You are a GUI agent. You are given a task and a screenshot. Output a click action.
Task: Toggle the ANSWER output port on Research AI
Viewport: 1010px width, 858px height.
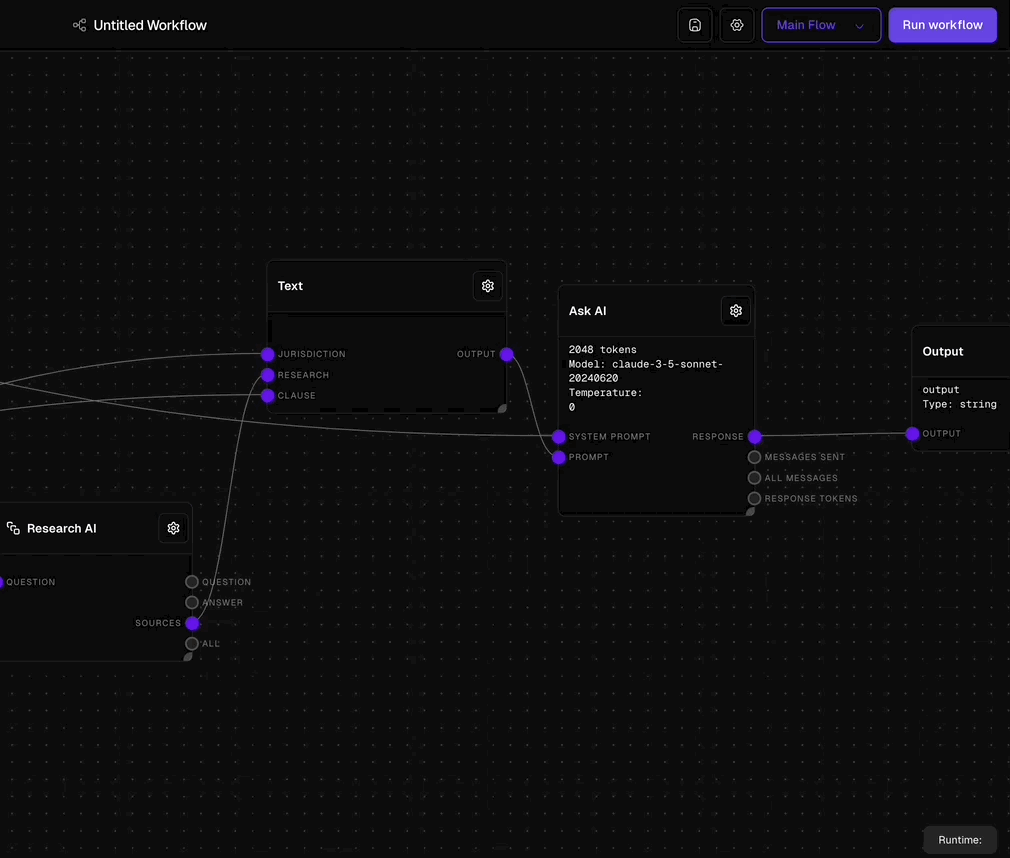tap(191, 602)
